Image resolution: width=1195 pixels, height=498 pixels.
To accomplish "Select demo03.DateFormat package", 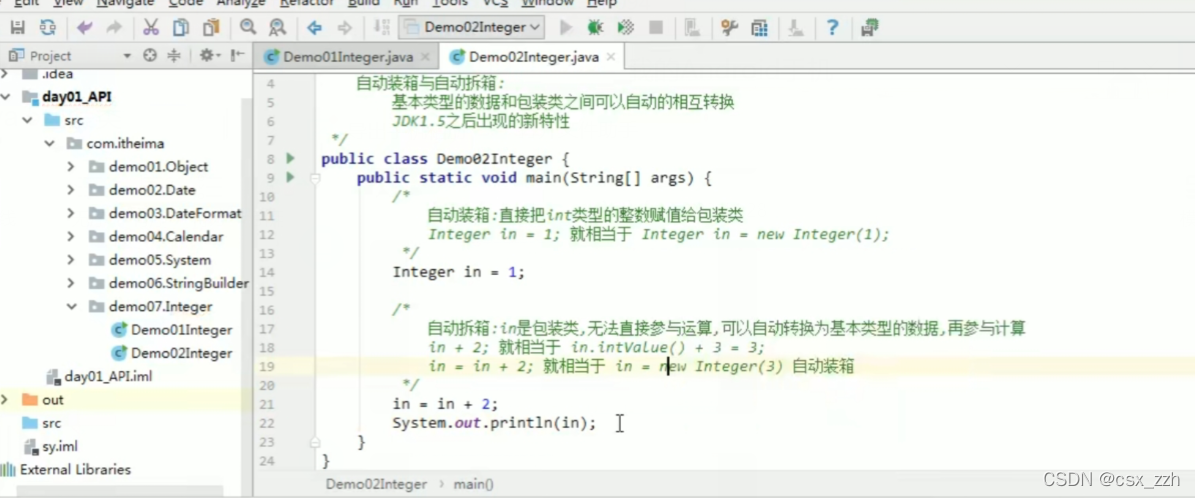I will click(175, 213).
